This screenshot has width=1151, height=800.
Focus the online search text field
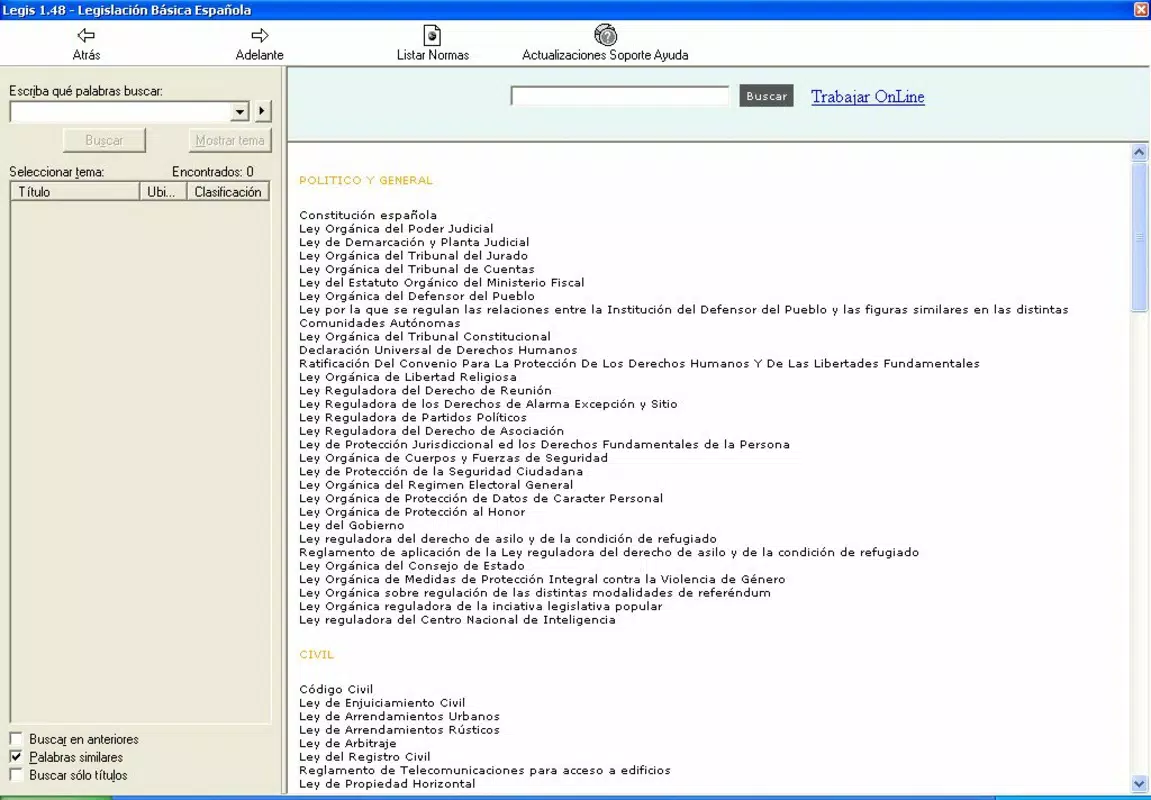coord(620,96)
